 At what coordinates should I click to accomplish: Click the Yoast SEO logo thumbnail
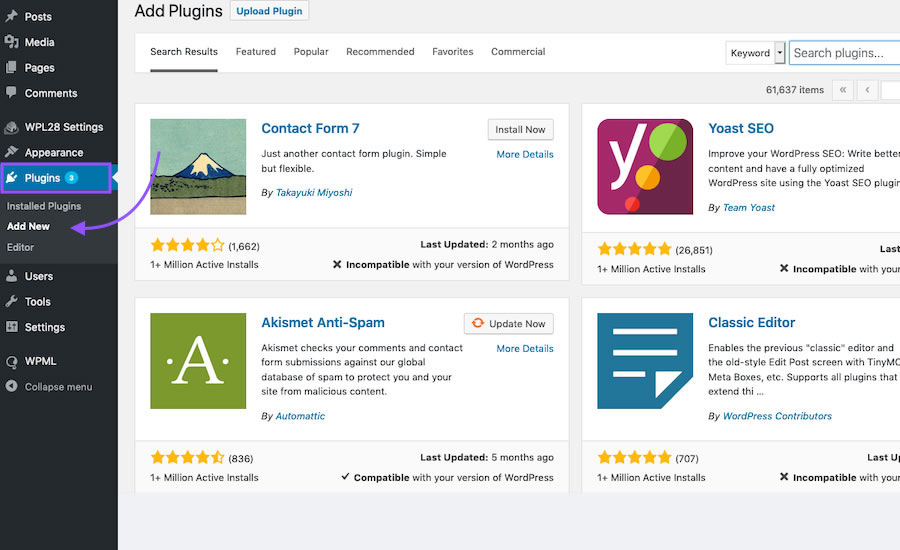tap(645, 166)
